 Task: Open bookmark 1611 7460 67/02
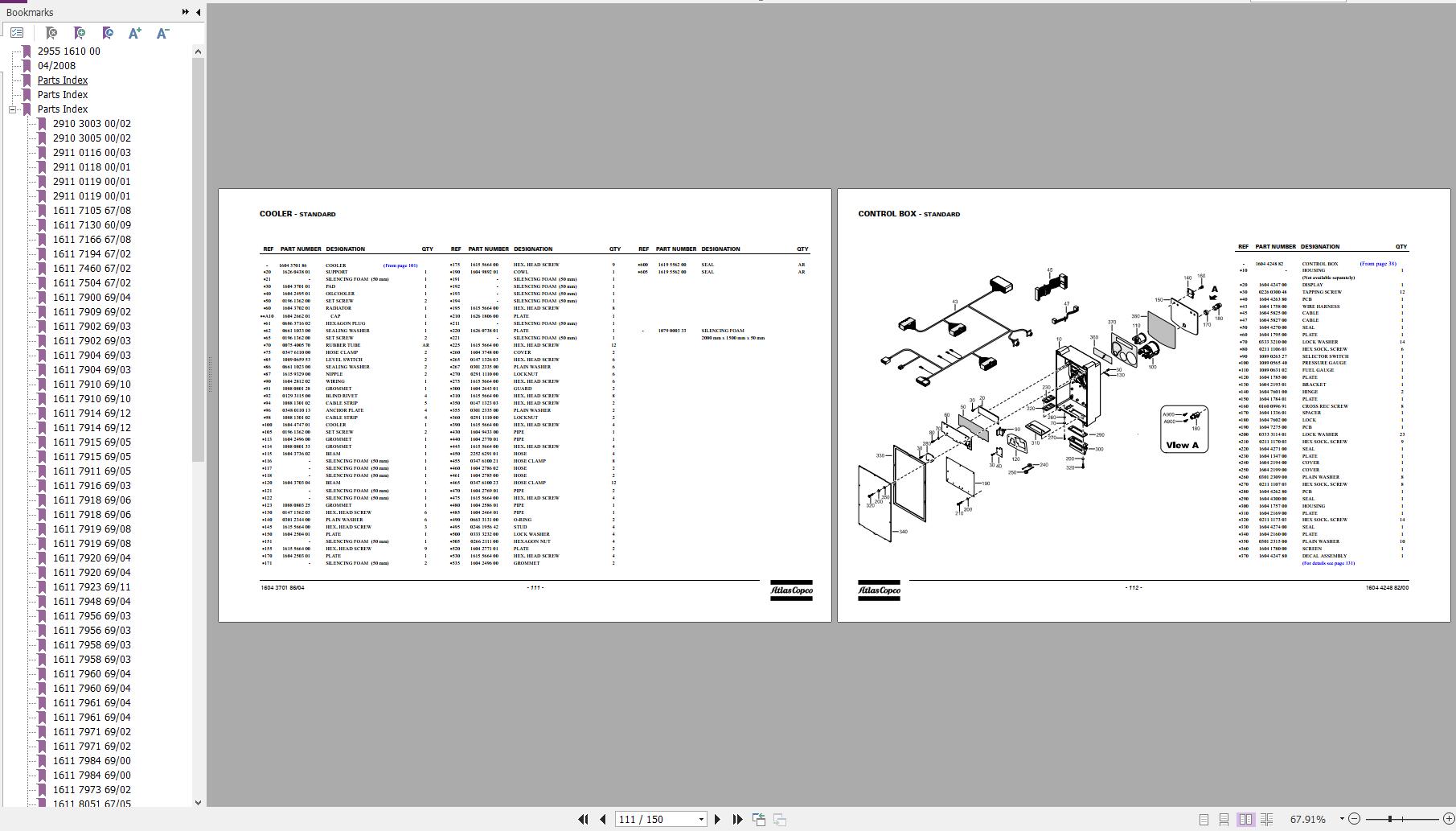(x=92, y=269)
